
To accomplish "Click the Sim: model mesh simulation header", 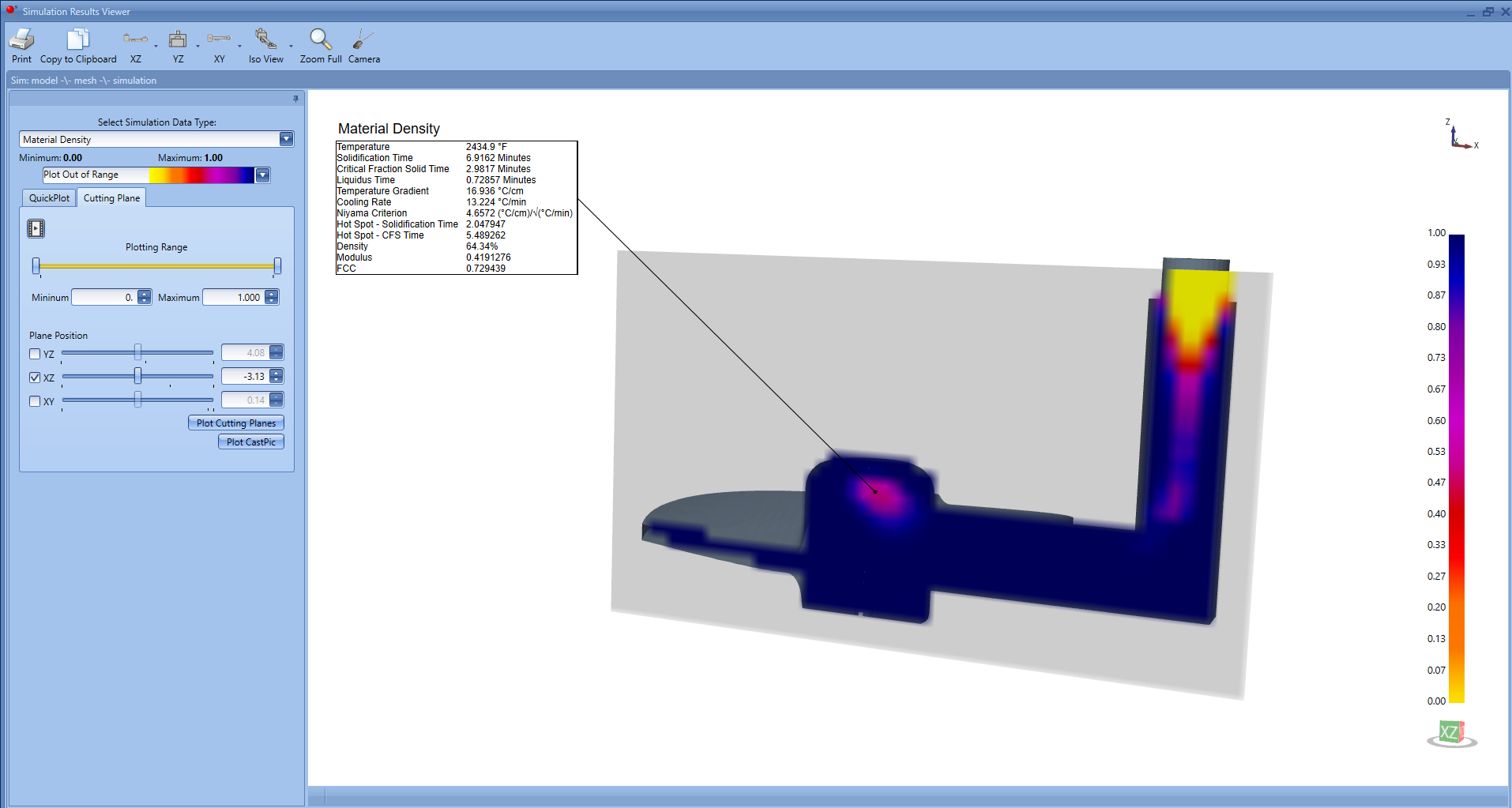I will tap(84, 81).
